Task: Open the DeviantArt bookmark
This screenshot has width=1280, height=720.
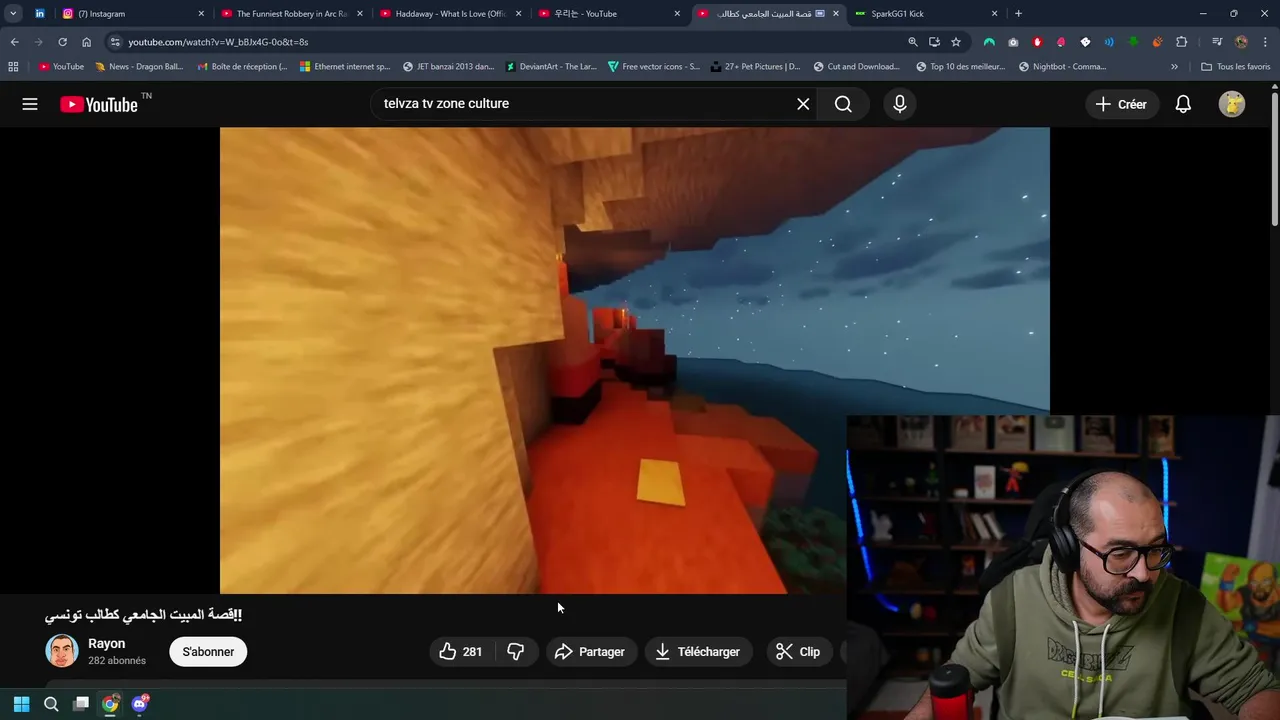Action: (551, 67)
